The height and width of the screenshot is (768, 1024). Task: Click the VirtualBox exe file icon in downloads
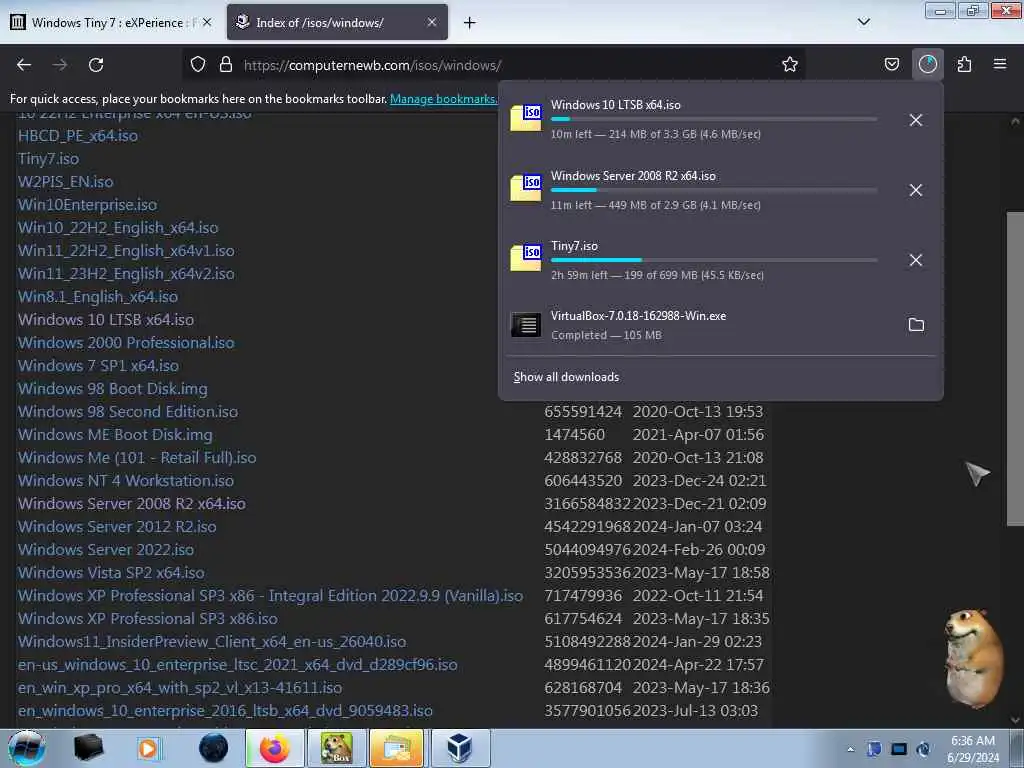click(x=526, y=325)
